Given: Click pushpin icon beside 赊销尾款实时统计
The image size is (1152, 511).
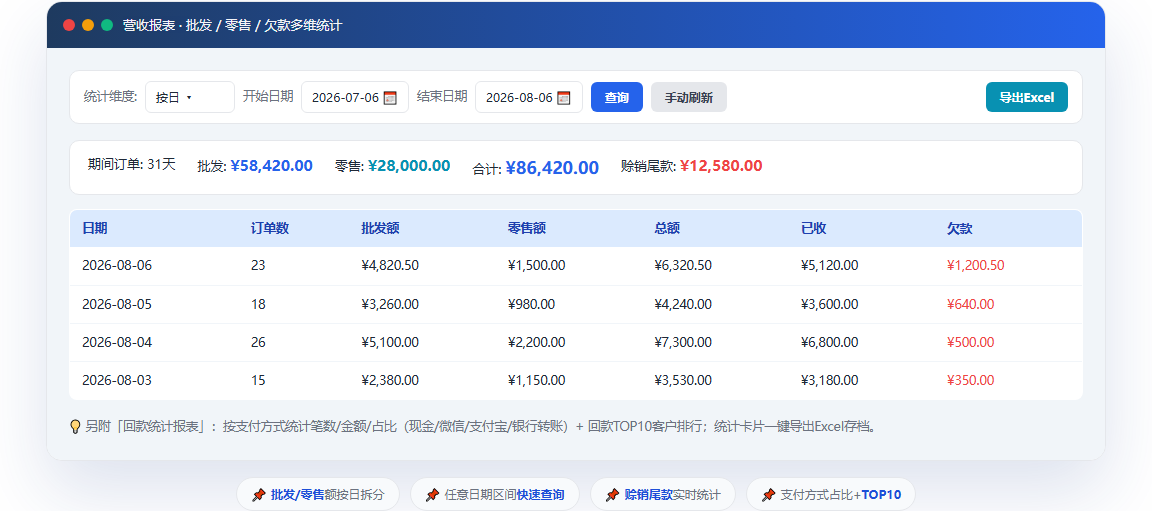Looking at the screenshot, I should (613, 495).
